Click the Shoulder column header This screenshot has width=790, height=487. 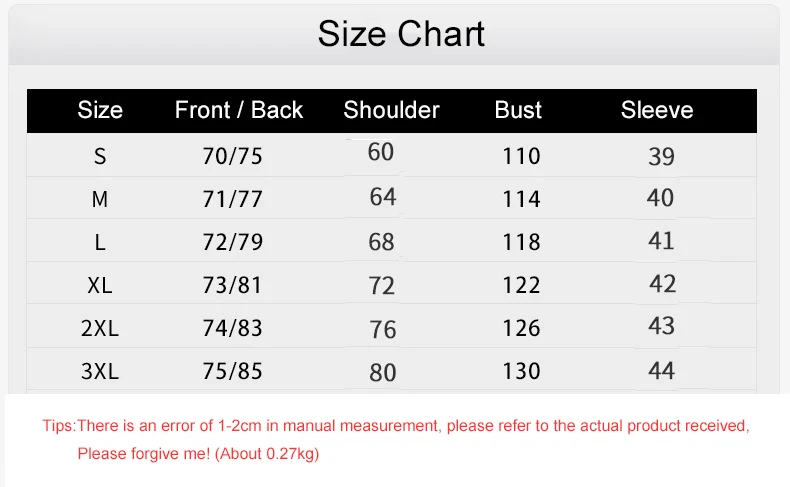click(391, 110)
